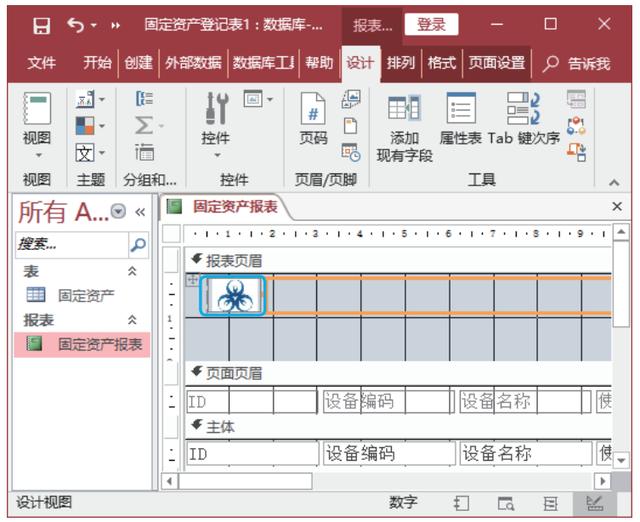Image resolution: width=640 pixels, height=522 pixels.
Task: Click the navigation pane 搜索 box
Action: click(72, 245)
